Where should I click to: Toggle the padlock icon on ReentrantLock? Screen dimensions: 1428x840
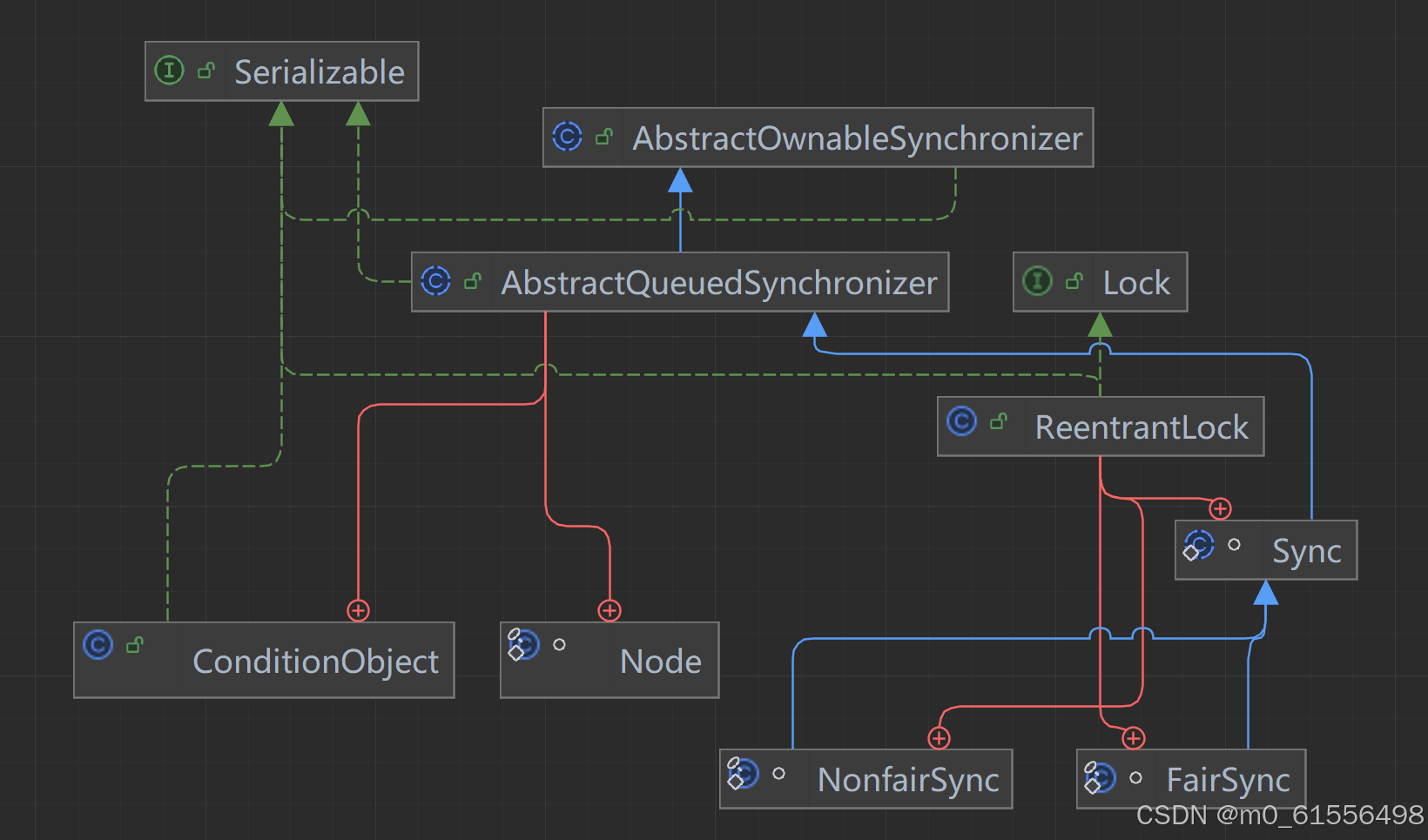[999, 420]
